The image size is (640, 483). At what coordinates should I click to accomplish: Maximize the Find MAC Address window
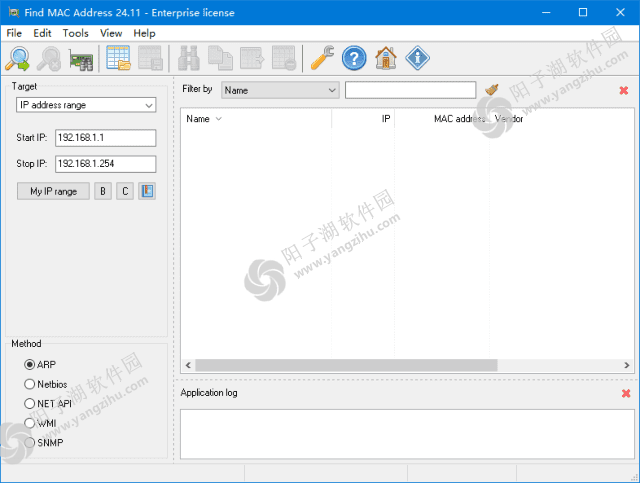(x=583, y=12)
